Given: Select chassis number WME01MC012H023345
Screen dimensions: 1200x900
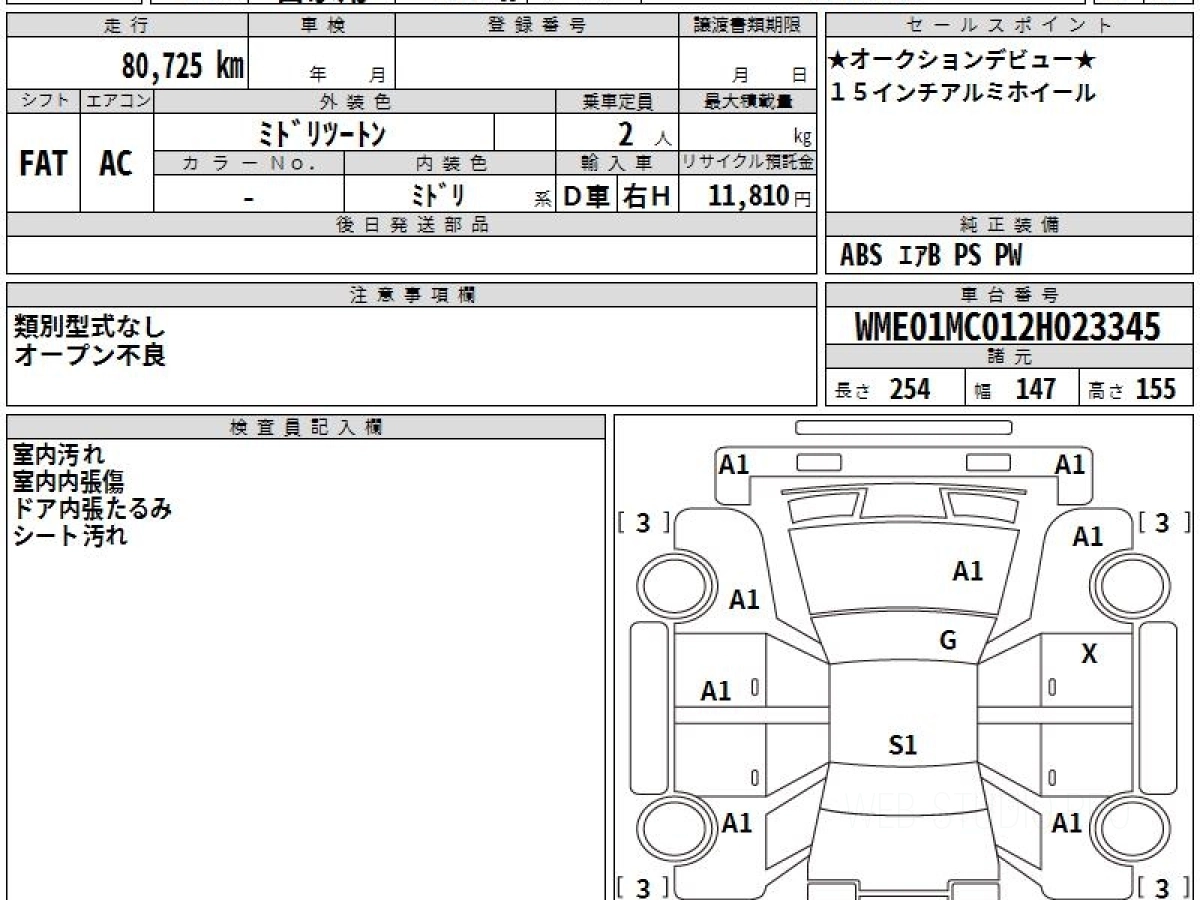Looking at the screenshot, I should pyautogui.click(x=1008, y=327).
